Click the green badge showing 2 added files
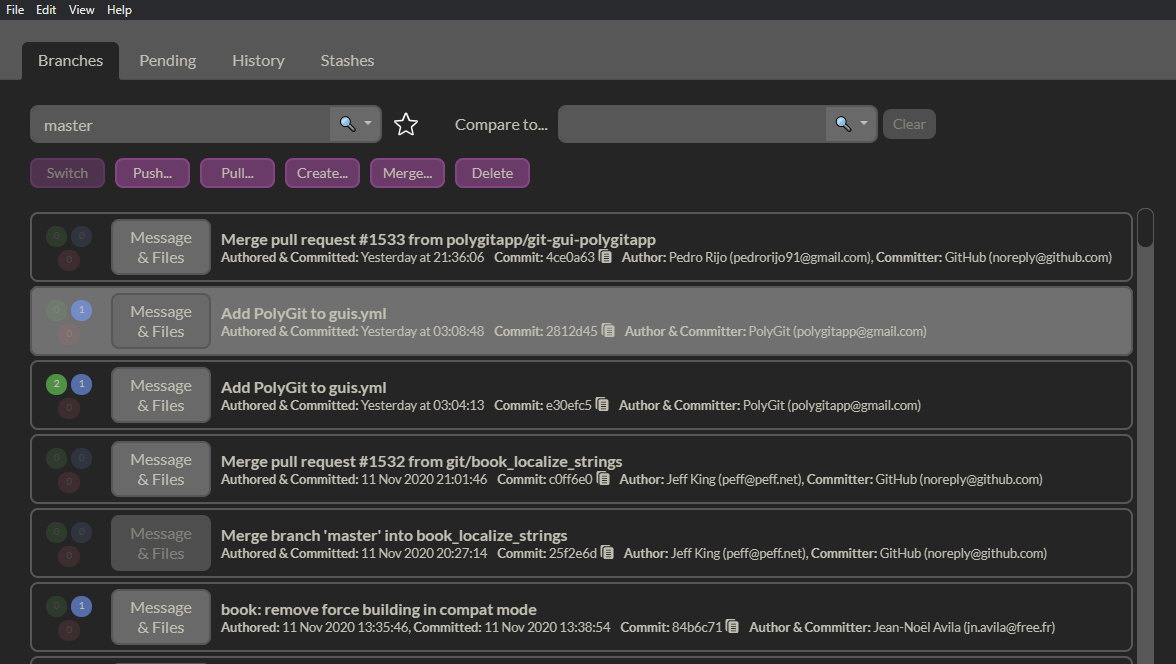 (x=56, y=385)
